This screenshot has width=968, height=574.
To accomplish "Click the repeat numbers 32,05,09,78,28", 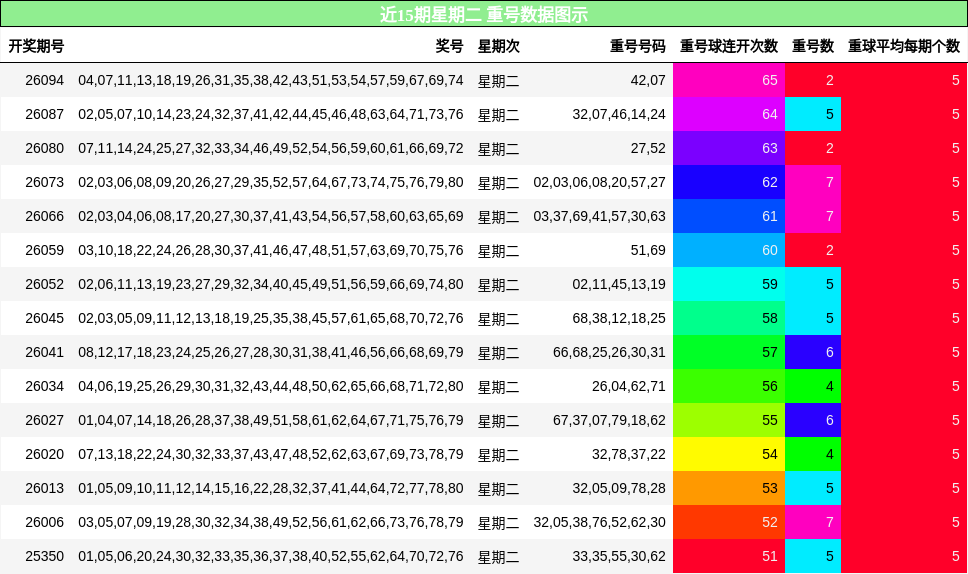I will 619,488.
